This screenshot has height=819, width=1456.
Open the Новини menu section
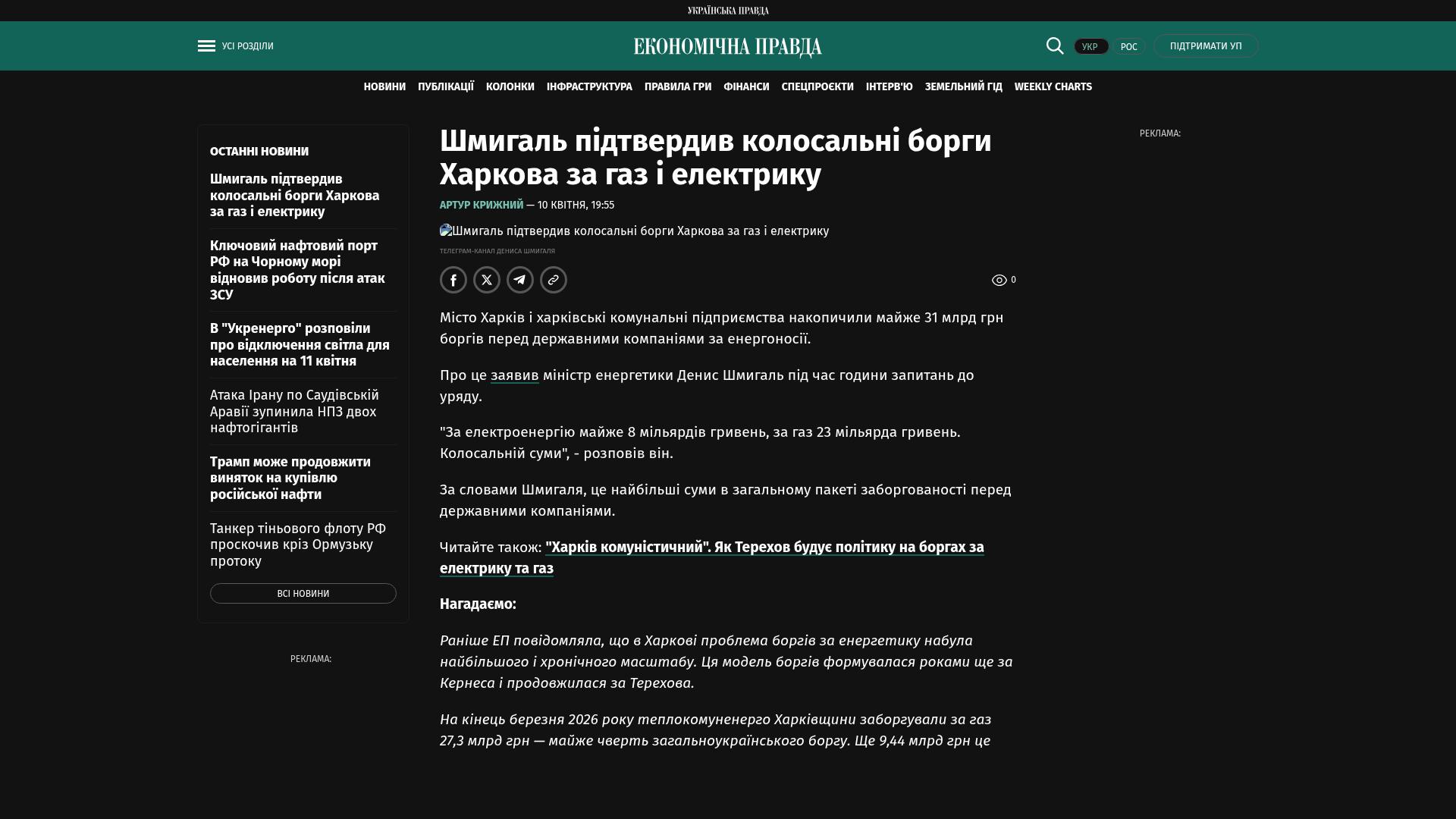384,87
